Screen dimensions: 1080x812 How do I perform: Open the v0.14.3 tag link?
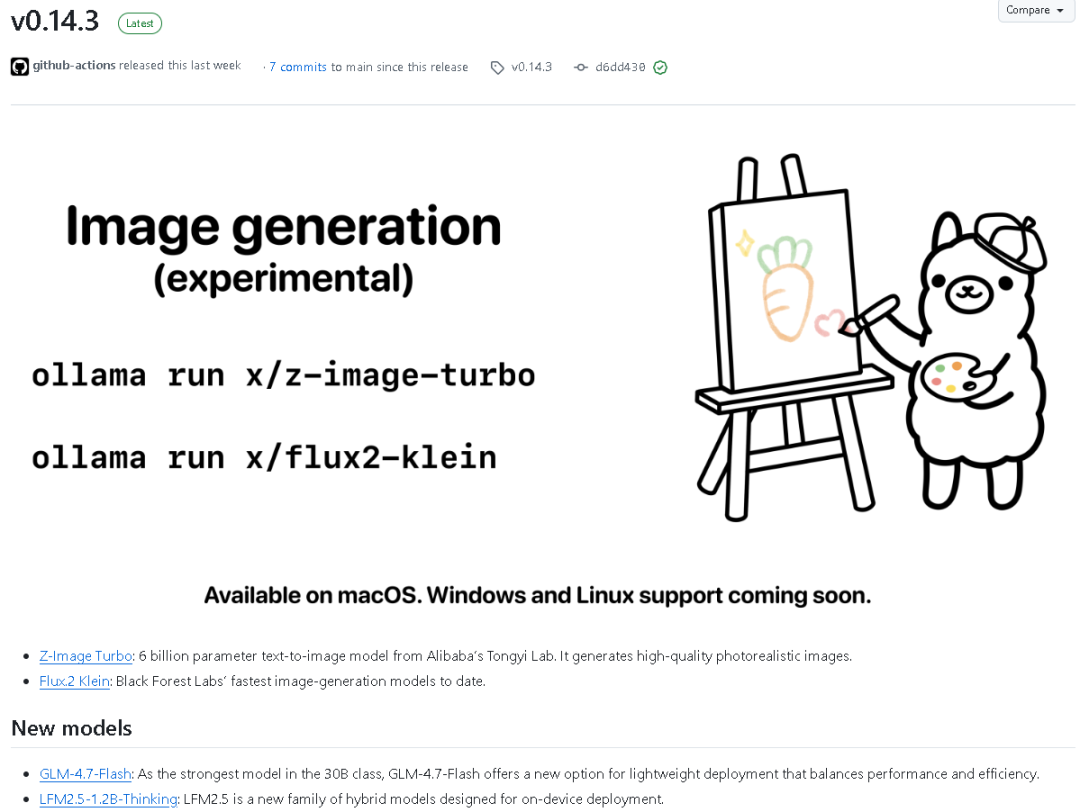(532, 67)
